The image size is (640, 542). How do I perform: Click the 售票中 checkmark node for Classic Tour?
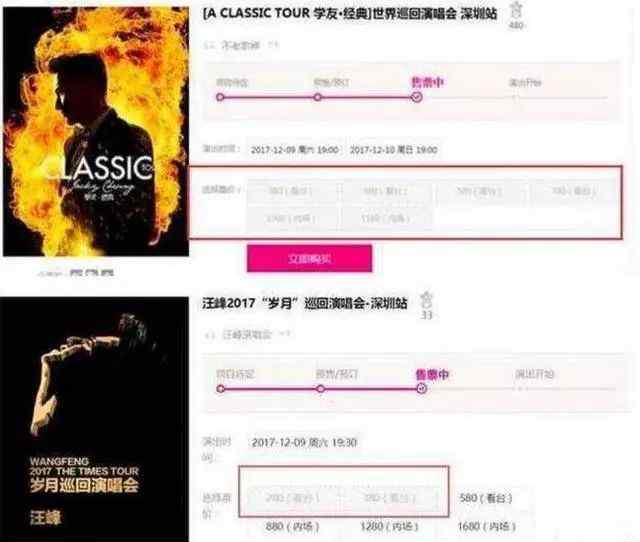[417, 98]
